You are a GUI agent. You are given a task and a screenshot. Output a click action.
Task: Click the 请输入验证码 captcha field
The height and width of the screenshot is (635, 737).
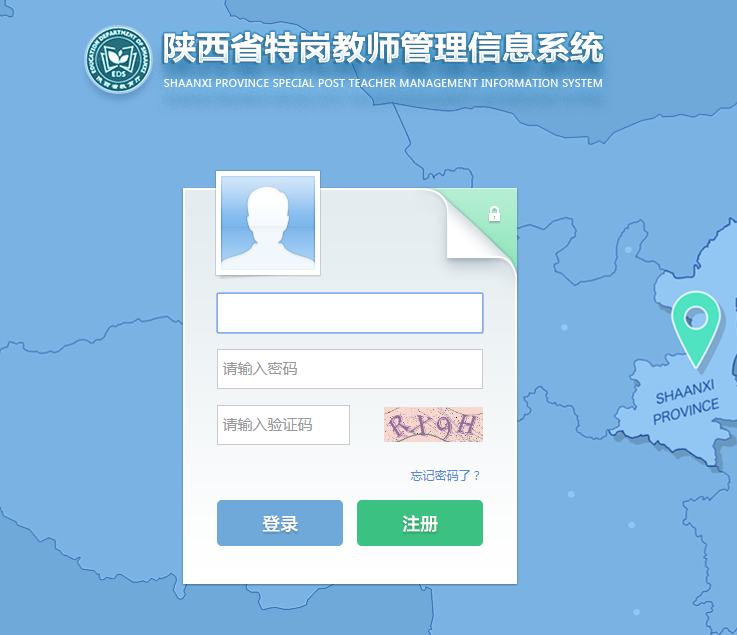283,425
